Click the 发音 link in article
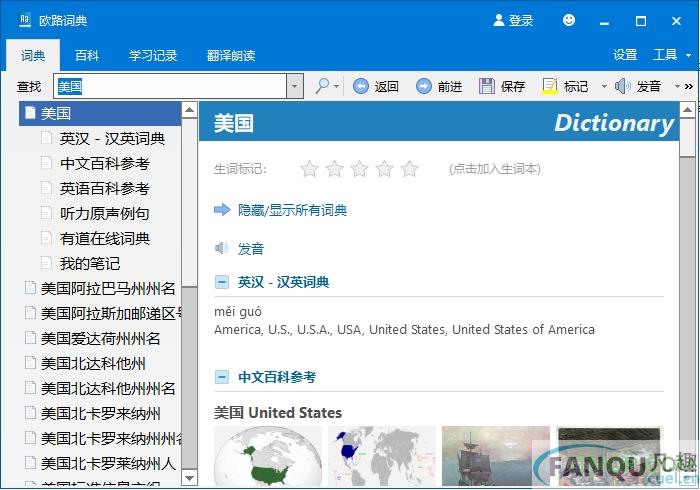This screenshot has height=490, width=700. [251, 249]
